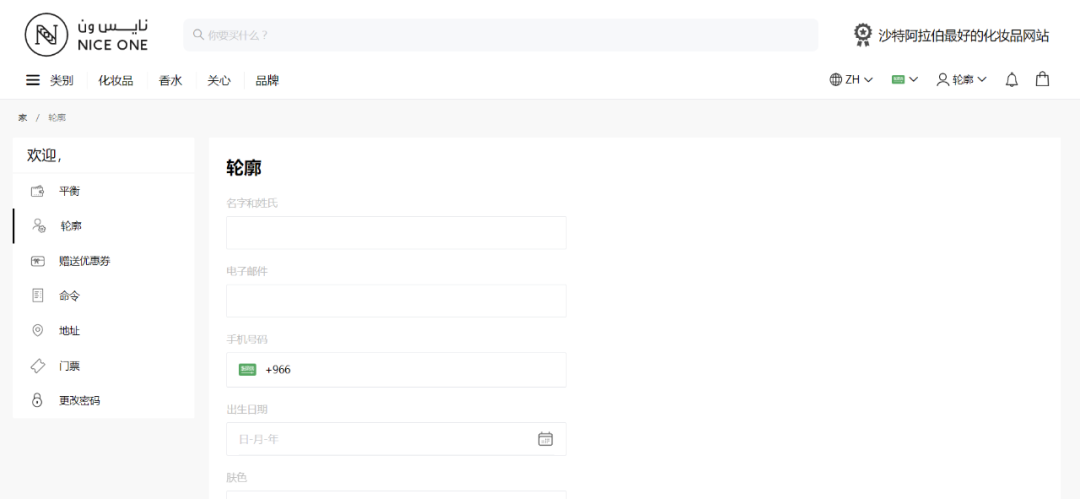Select 门票 in the sidebar

(x=69, y=366)
